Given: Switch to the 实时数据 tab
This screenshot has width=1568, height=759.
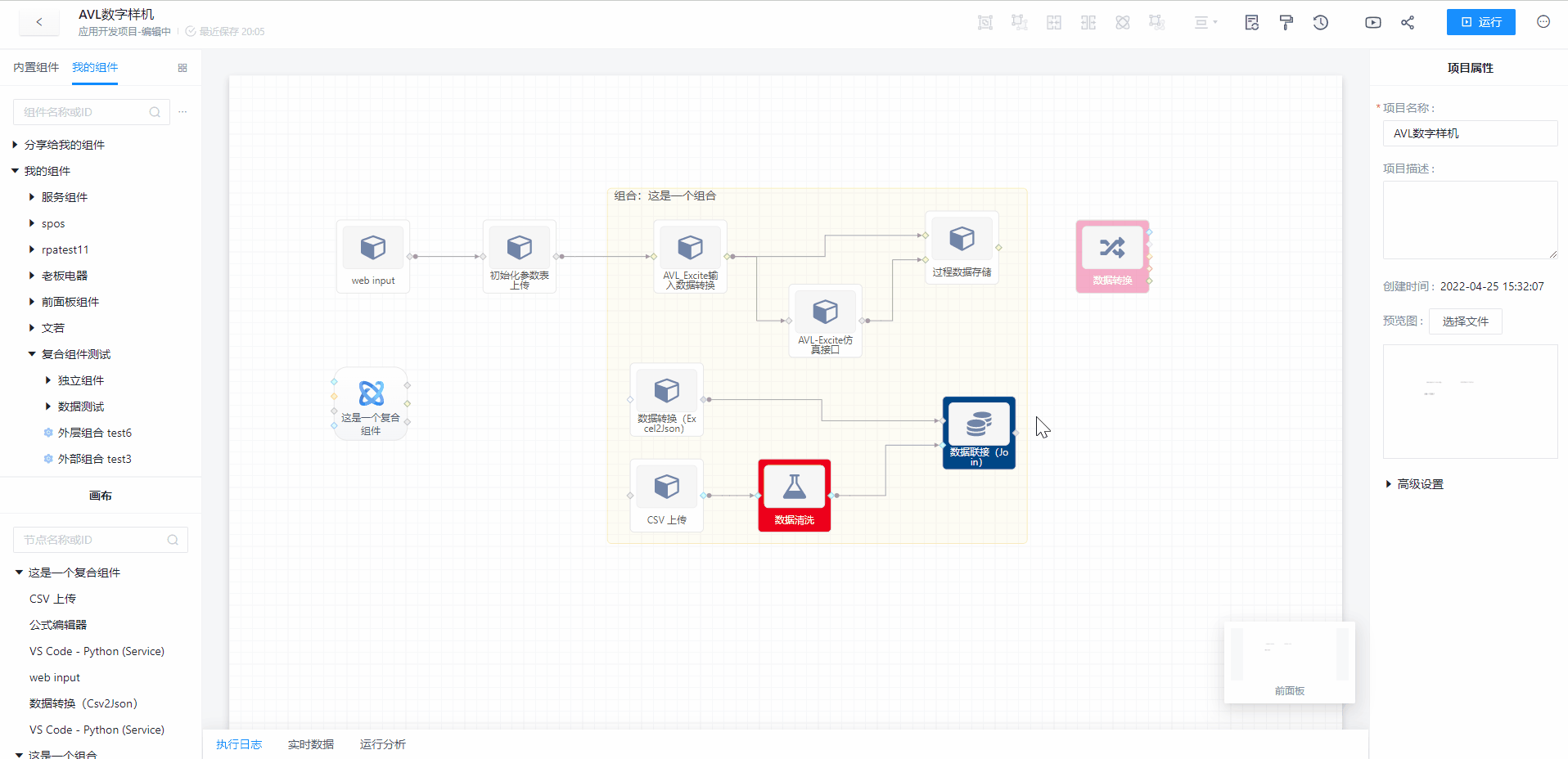Looking at the screenshot, I should [310, 744].
